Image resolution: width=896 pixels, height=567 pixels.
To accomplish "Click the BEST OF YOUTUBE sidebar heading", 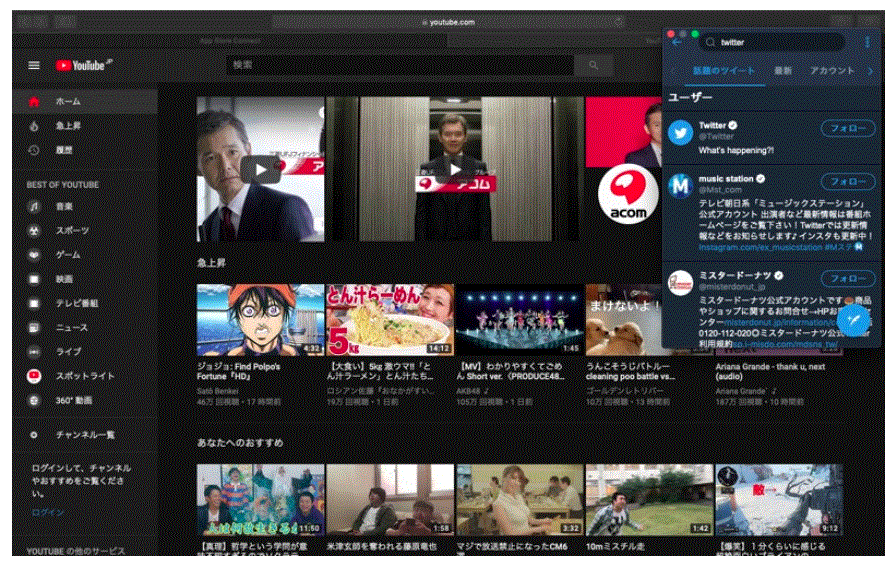I will click(x=62, y=185).
